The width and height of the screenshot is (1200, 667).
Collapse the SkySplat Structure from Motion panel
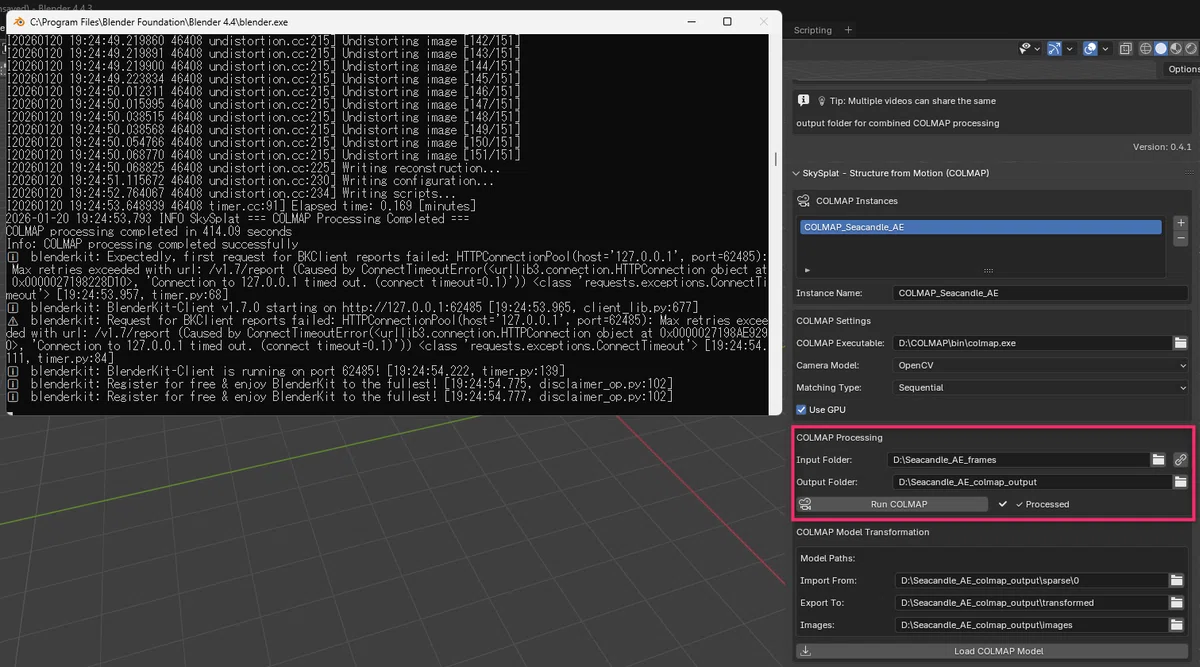796,173
